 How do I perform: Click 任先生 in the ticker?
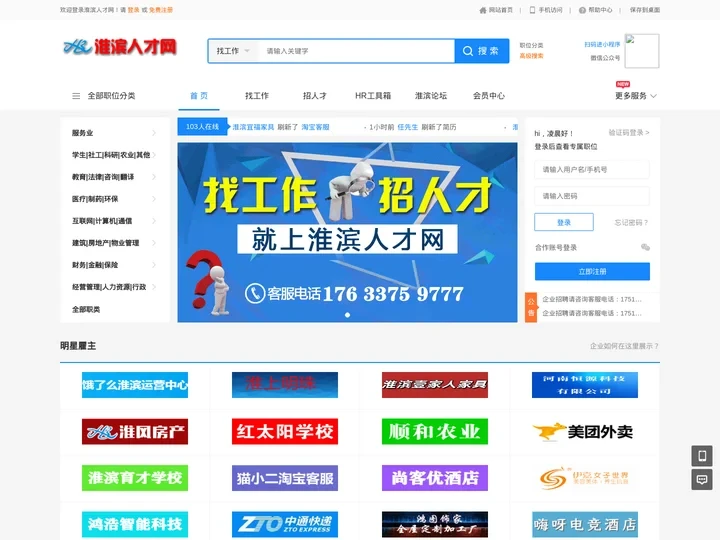pos(408,127)
